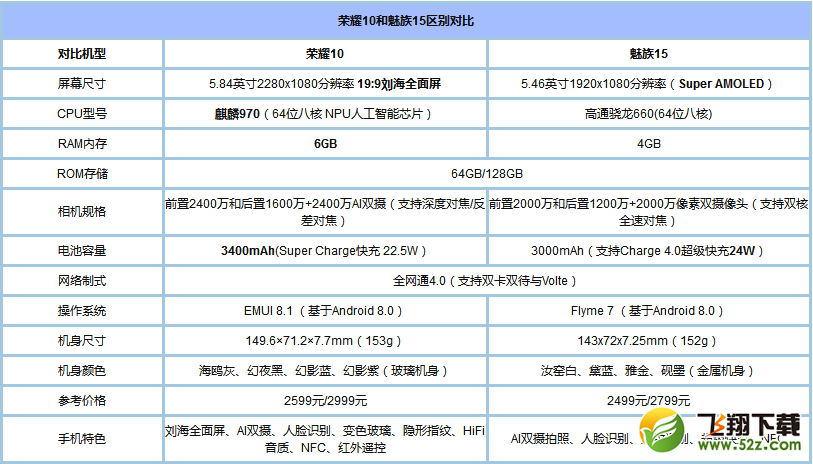
Task: Click the 麒麟970 CPU cell
Action: 325,114
